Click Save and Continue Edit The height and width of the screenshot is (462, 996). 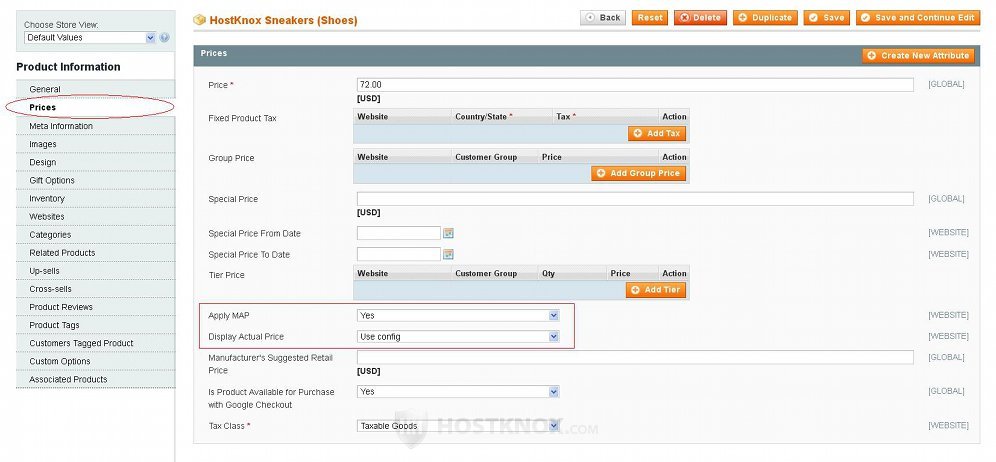(x=918, y=18)
